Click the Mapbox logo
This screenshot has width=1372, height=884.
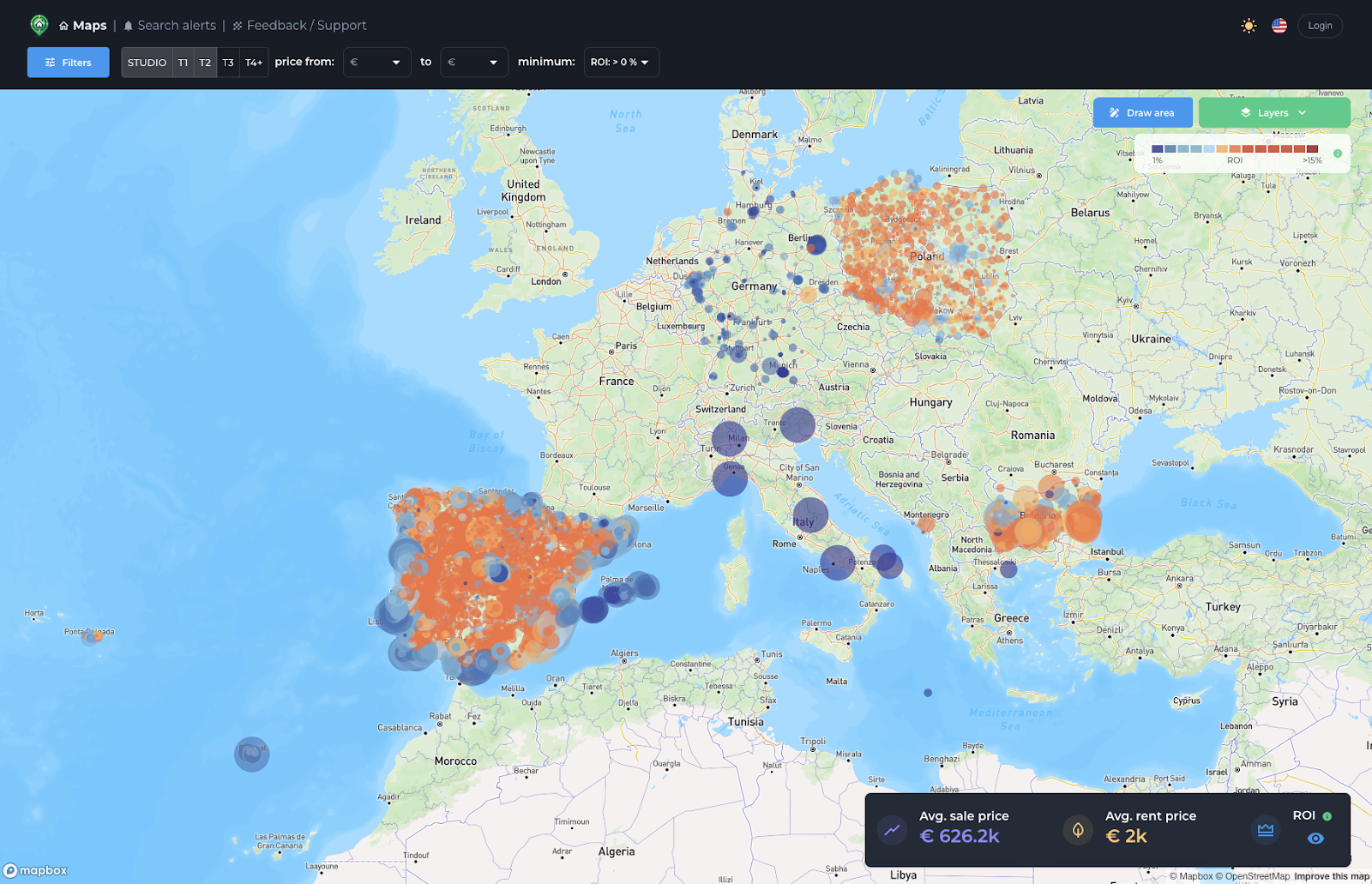click(x=35, y=870)
